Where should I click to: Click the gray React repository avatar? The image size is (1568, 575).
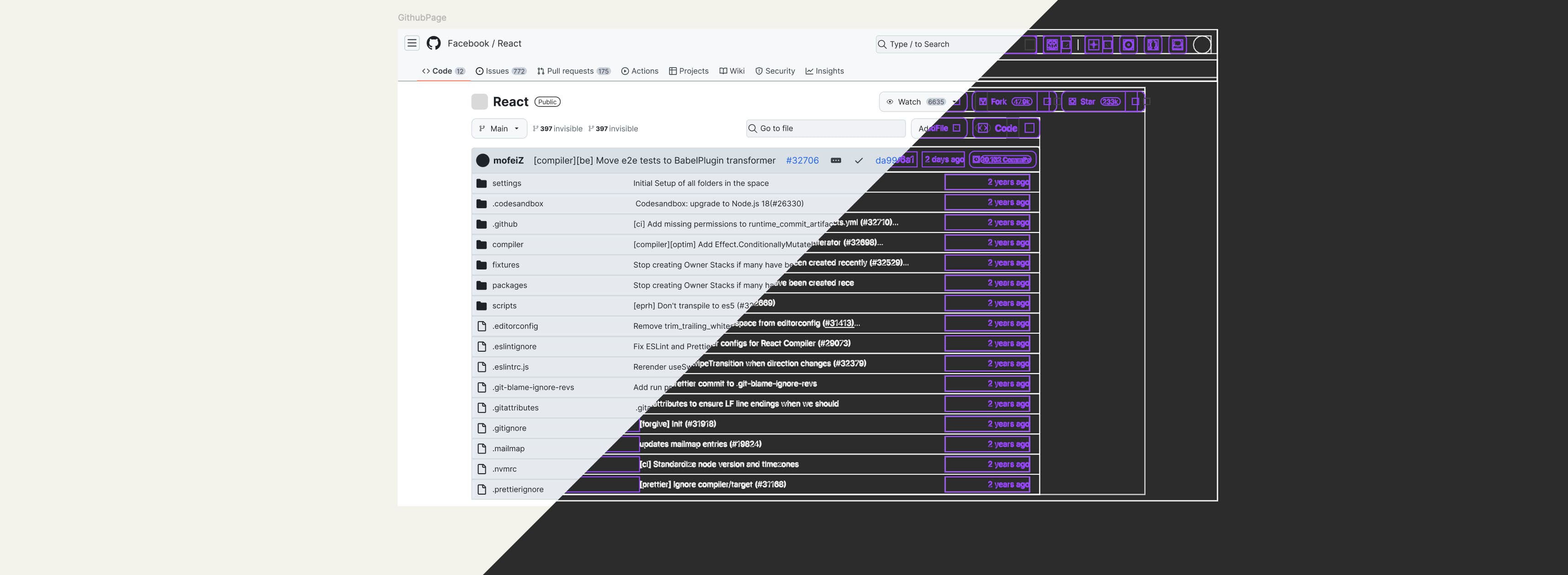click(480, 101)
